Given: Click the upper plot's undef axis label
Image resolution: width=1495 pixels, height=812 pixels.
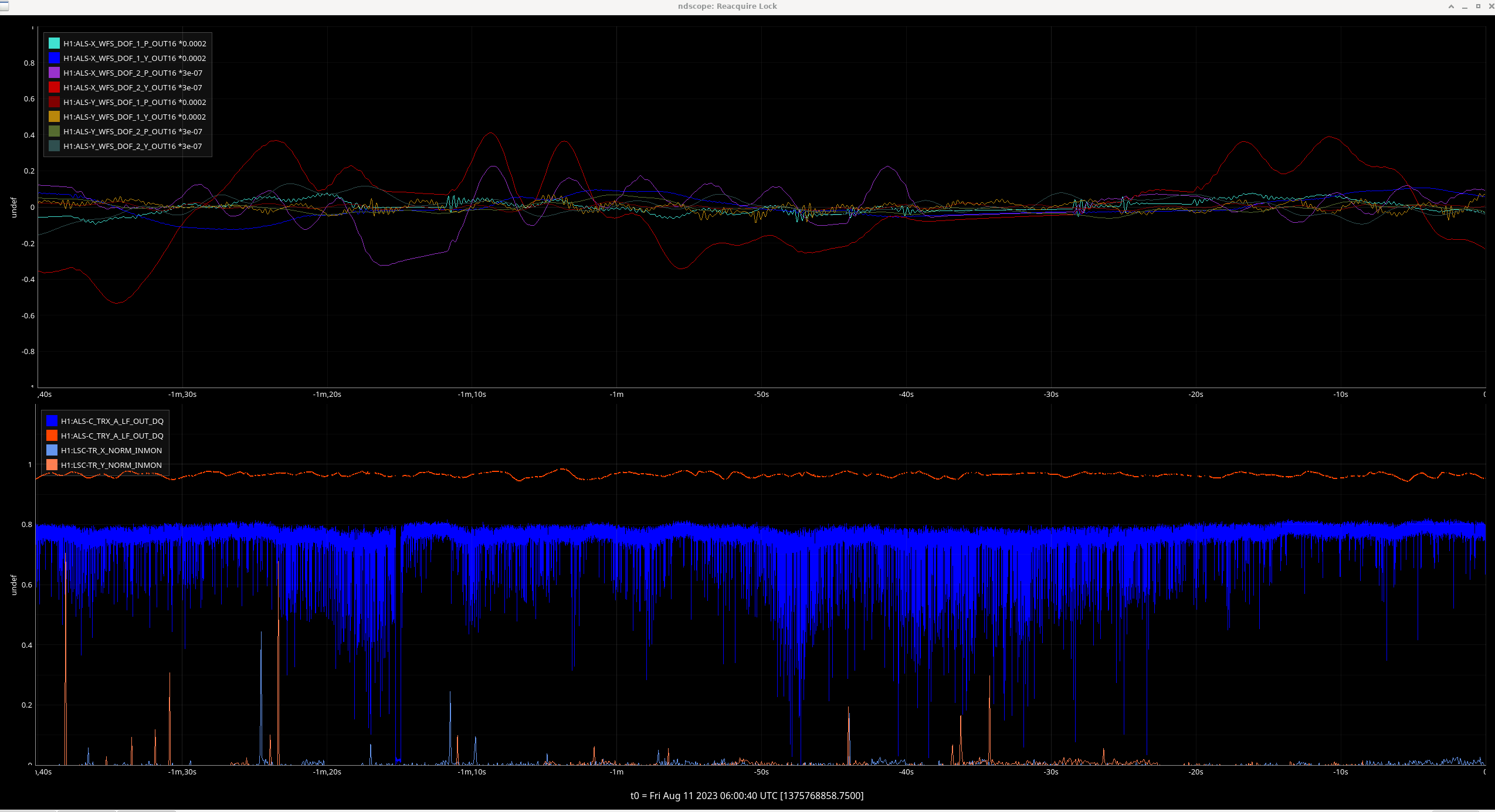Looking at the screenshot, I should point(14,207).
